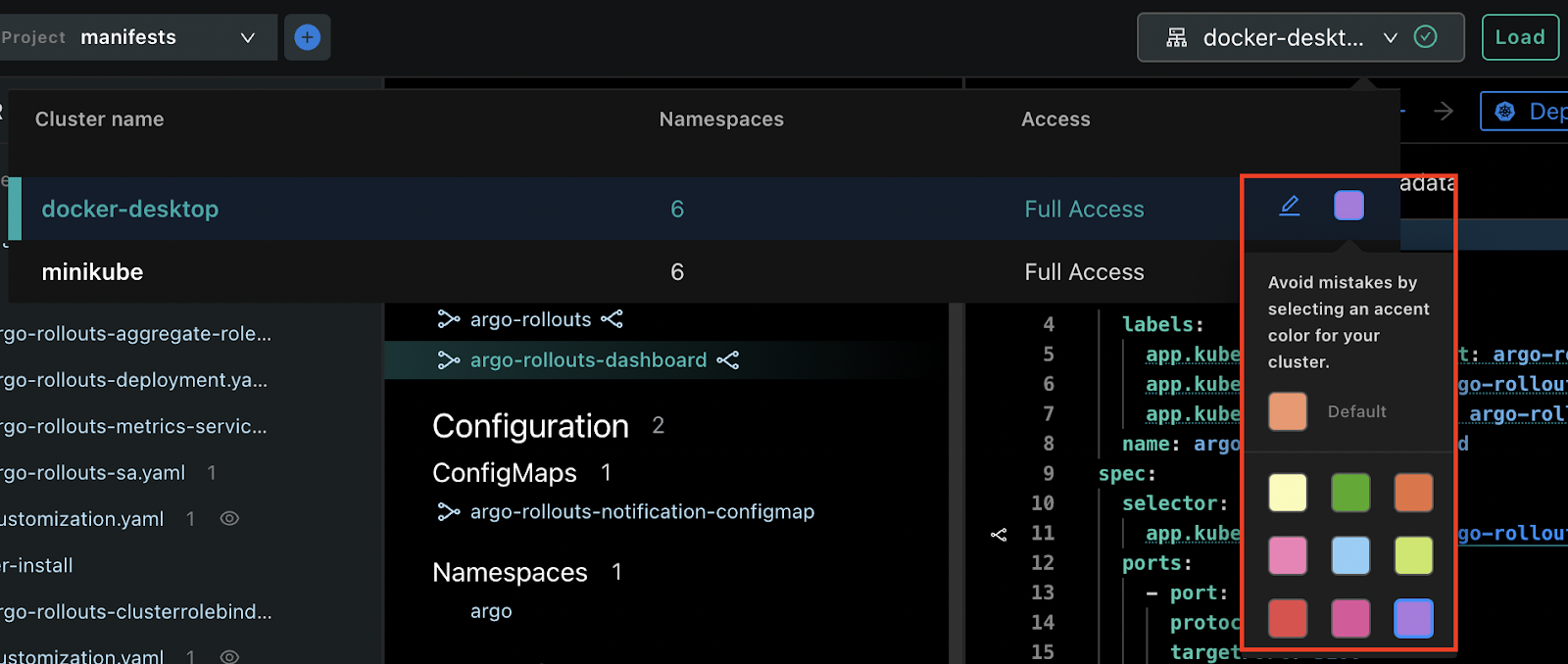Select the minikube cluster row name
Screen dimensions: 1568x664
click(x=92, y=271)
